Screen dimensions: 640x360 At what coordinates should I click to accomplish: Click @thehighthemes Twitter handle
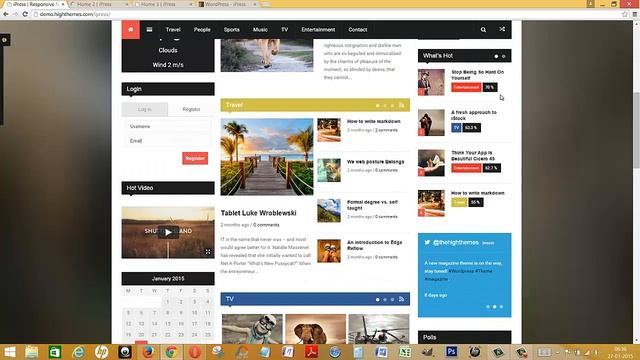tap(456, 242)
